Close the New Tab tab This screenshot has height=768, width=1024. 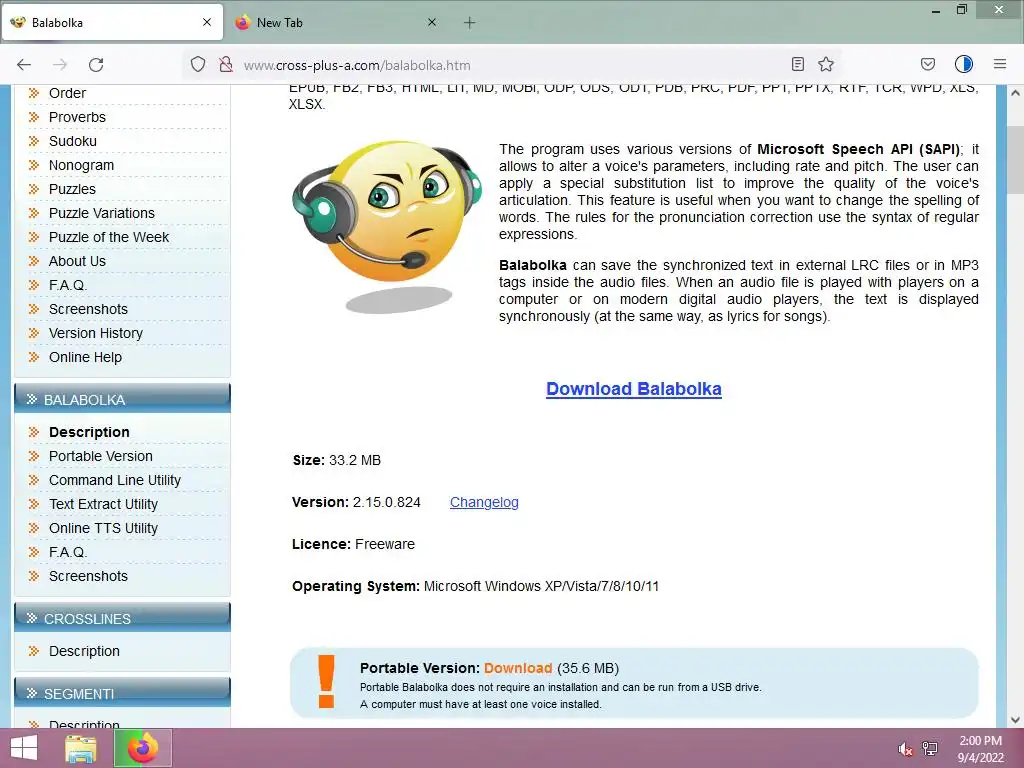coord(432,22)
